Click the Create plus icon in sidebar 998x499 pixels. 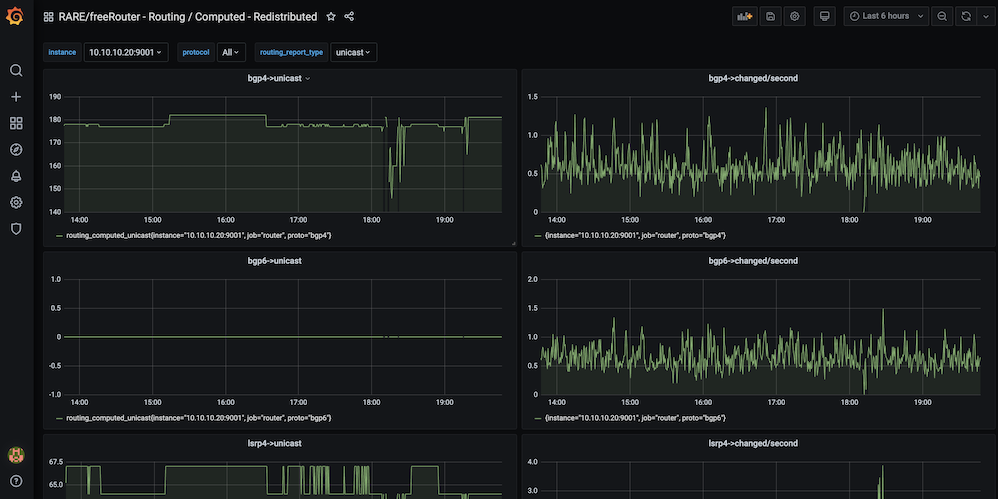16,97
